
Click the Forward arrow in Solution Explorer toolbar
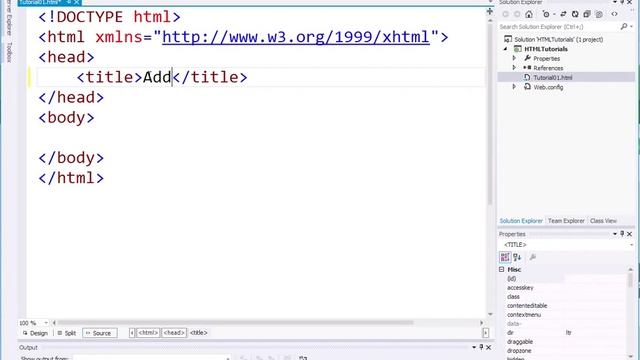(x=517, y=14)
